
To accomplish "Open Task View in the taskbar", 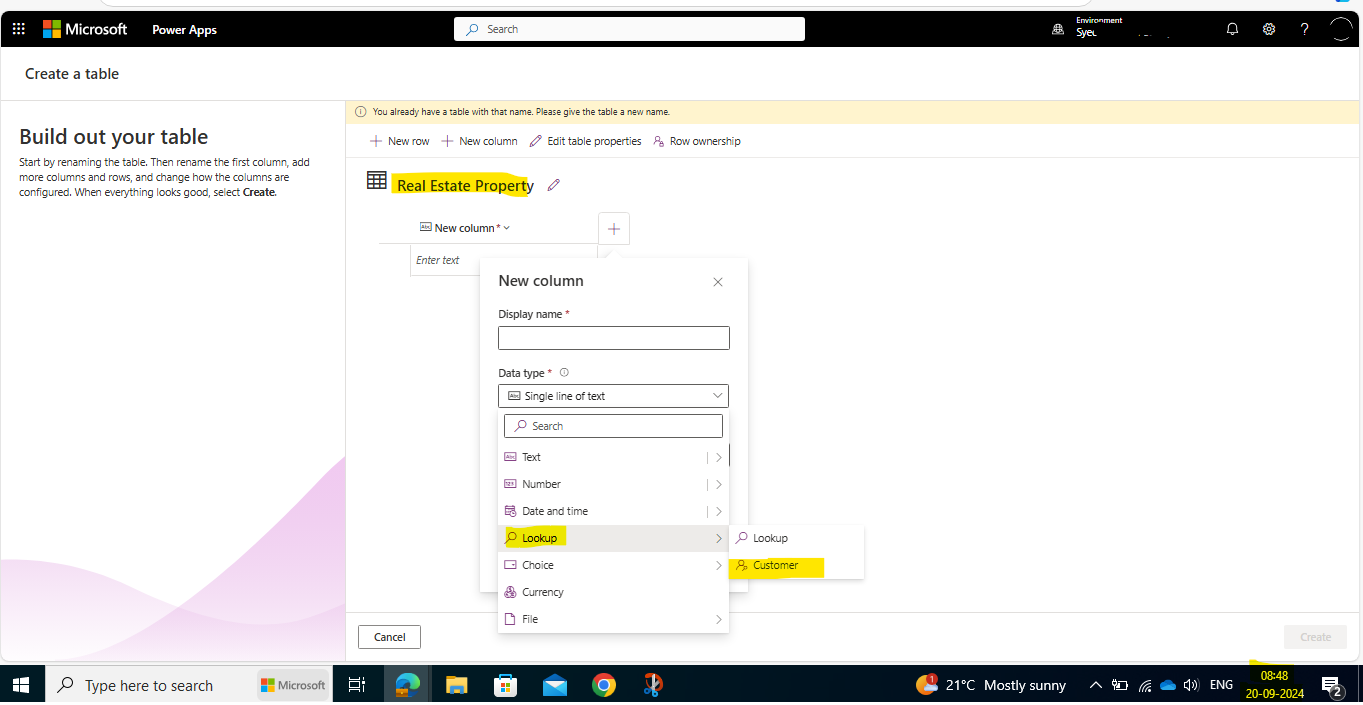I will coord(356,685).
